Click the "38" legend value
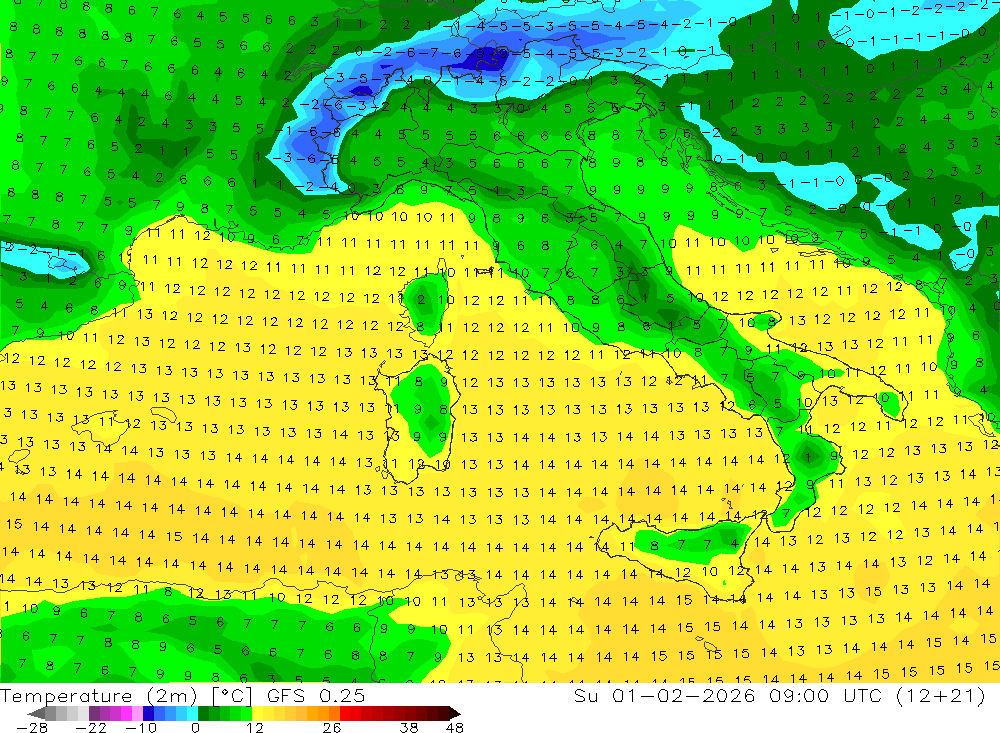 pos(409,727)
